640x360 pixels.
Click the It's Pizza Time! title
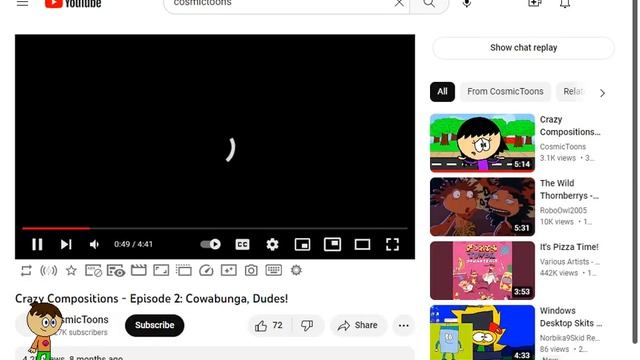click(569, 247)
